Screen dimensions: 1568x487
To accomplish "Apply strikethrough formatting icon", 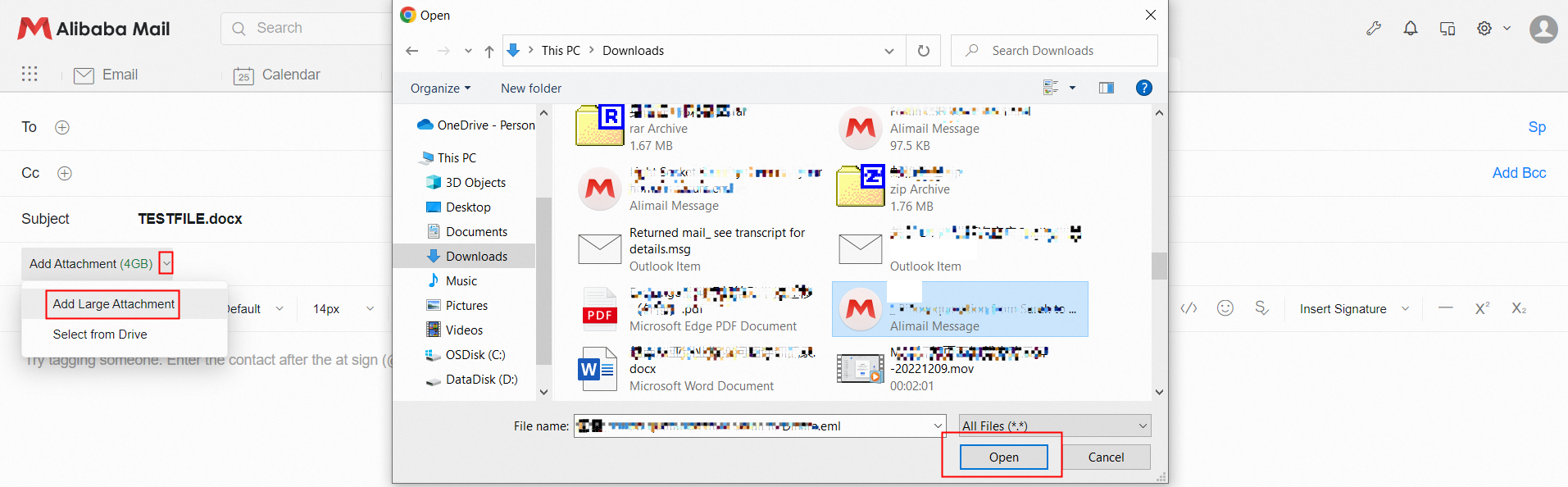I will (x=1262, y=308).
